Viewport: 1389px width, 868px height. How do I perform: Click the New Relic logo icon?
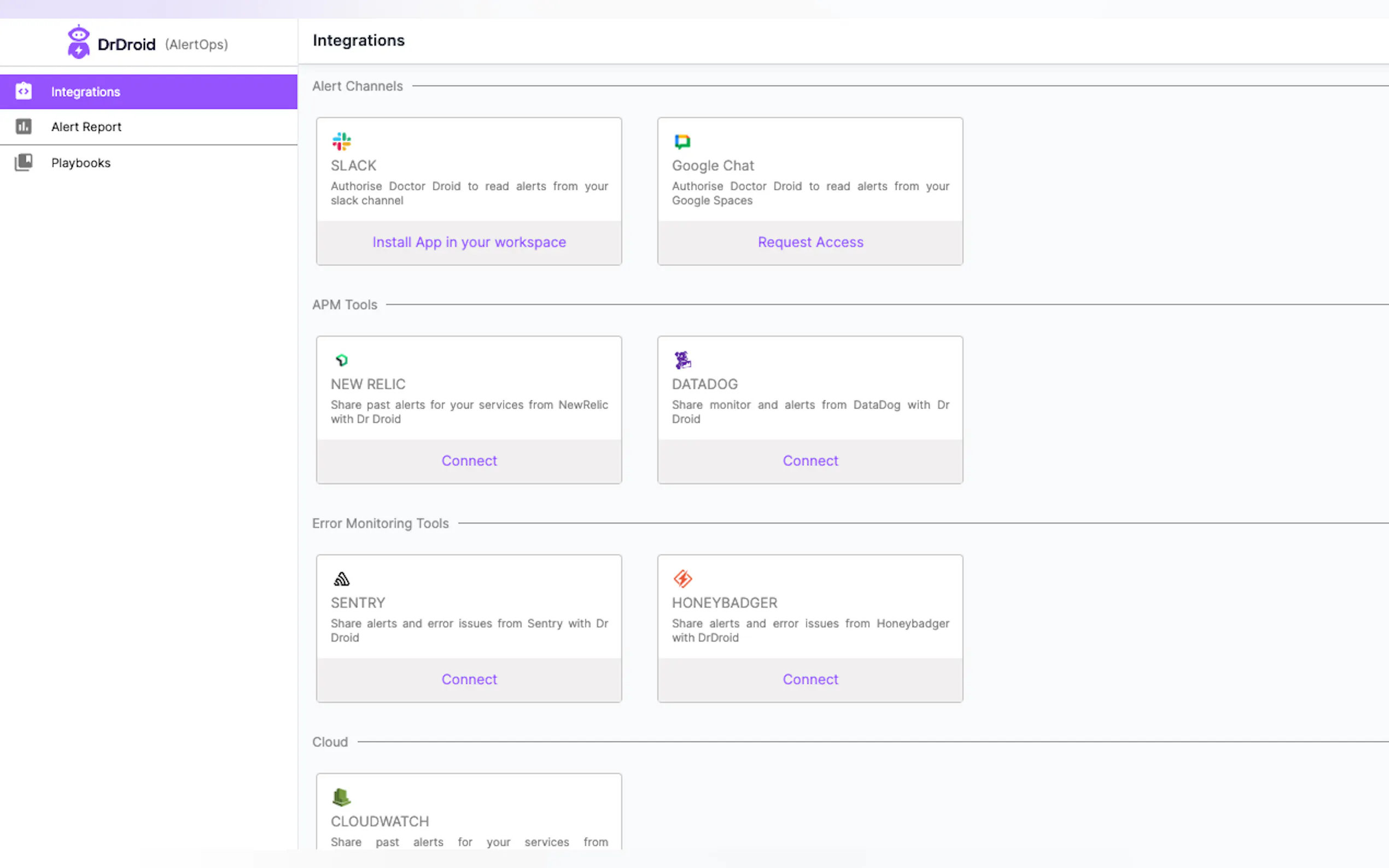[x=342, y=360]
